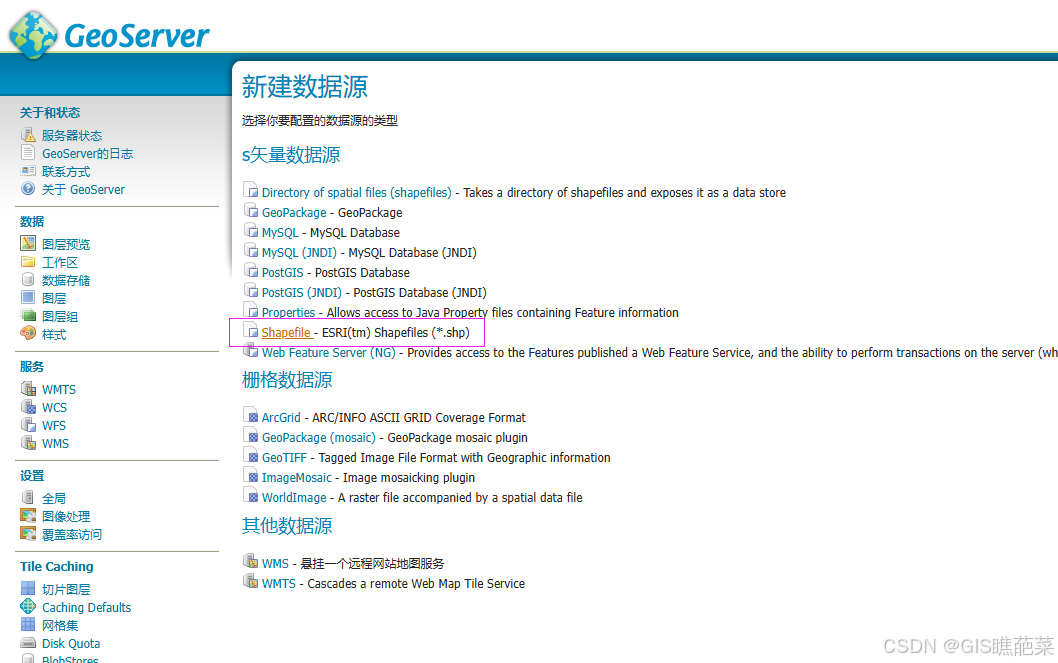This screenshot has width=1058, height=663.
Task: Select the ImageMosaic raster source
Action: [296, 478]
